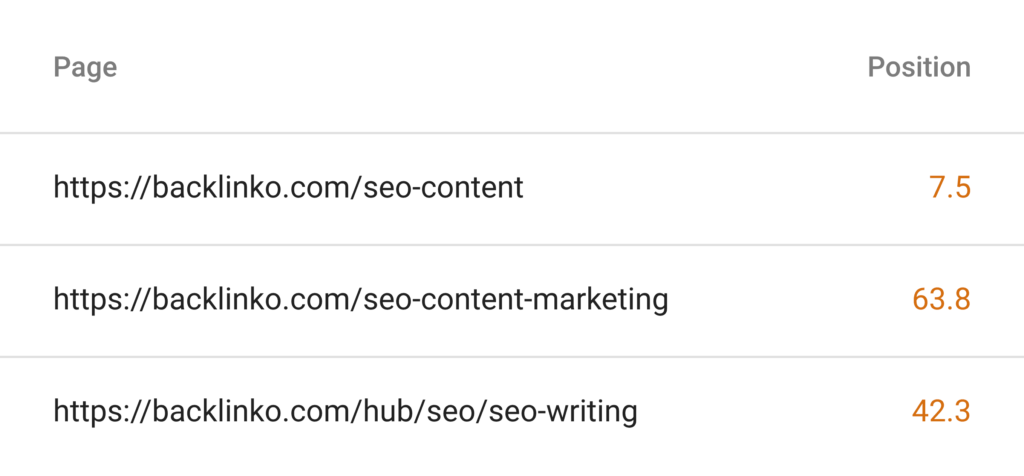Open the hub/seo/seo-writing page URL
The image size is (1024, 476).
[x=345, y=410]
